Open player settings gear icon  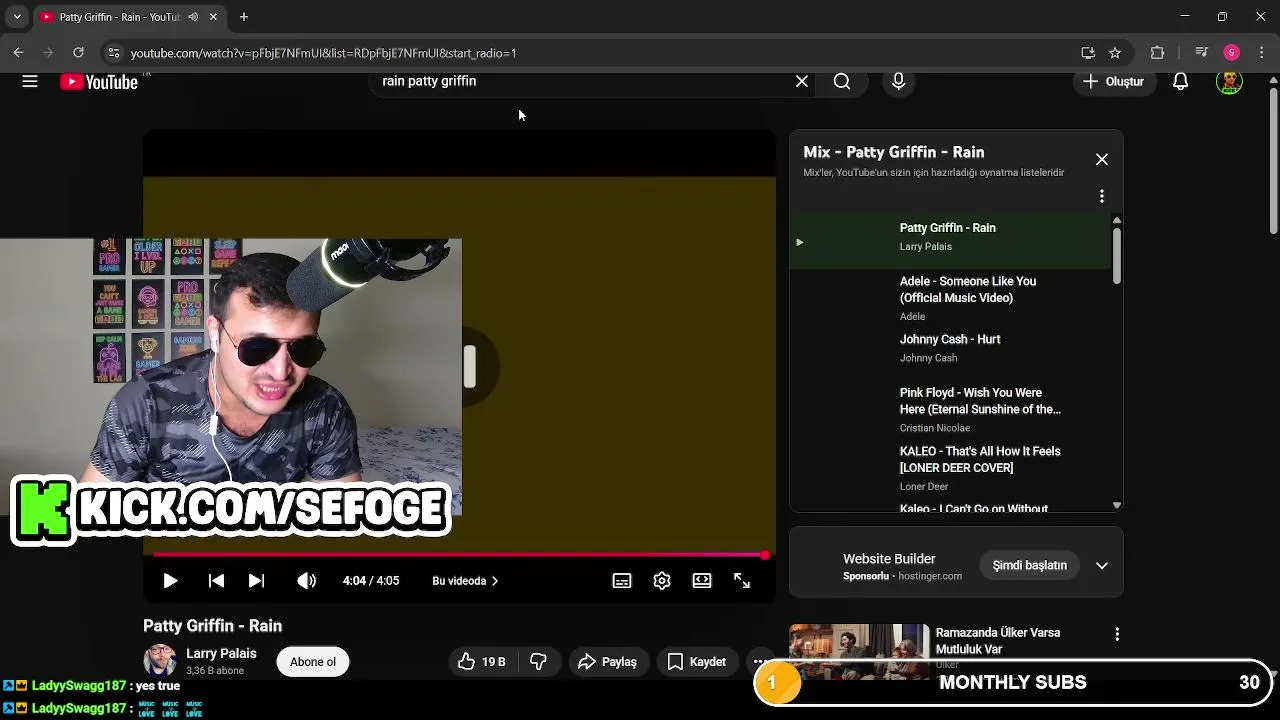[x=662, y=581]
